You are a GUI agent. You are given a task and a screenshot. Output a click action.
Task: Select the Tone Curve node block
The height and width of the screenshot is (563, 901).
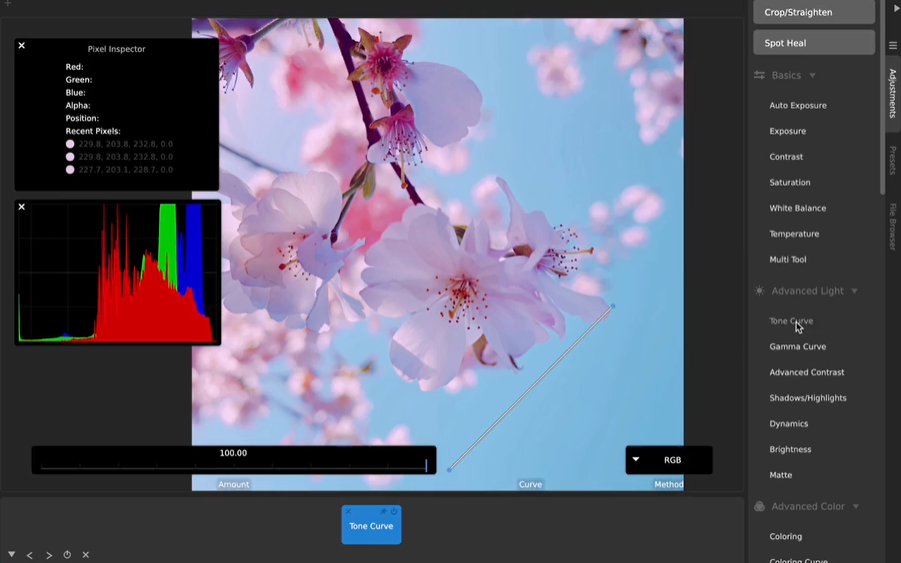(371, 525)
